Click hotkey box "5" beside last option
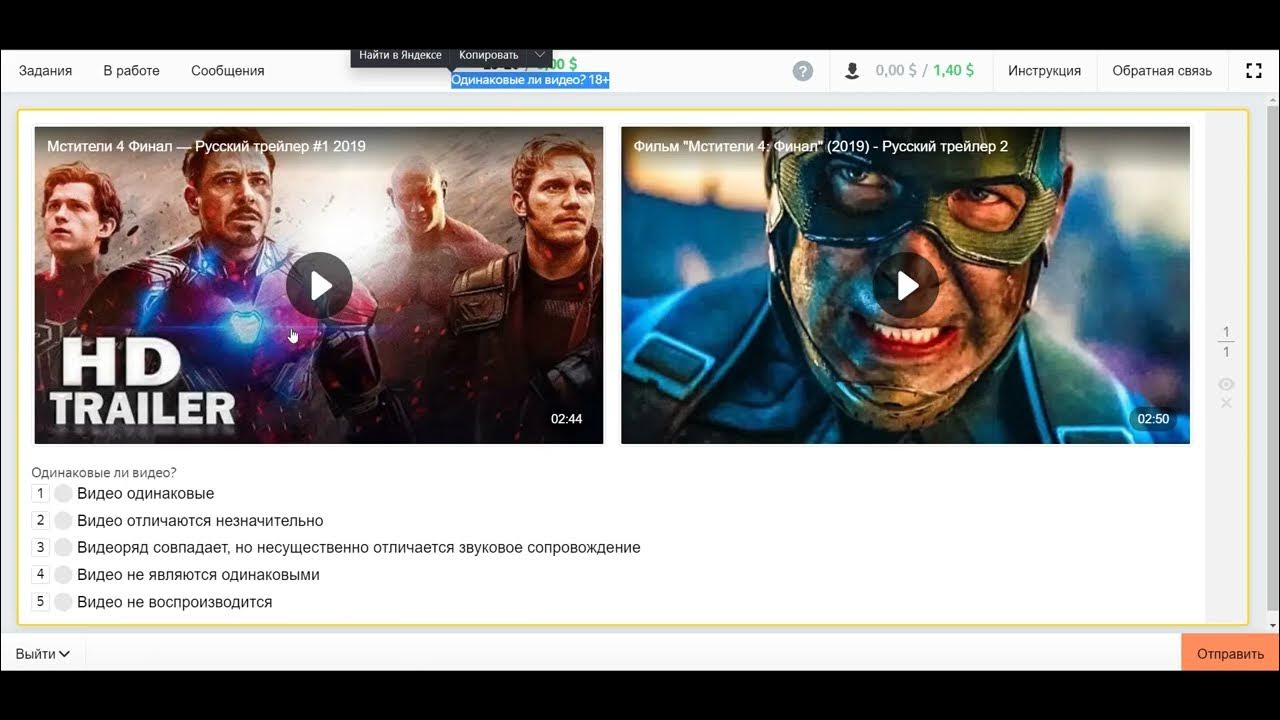The height and width of the screenshot is (720, 1280). tap(40, 601)
